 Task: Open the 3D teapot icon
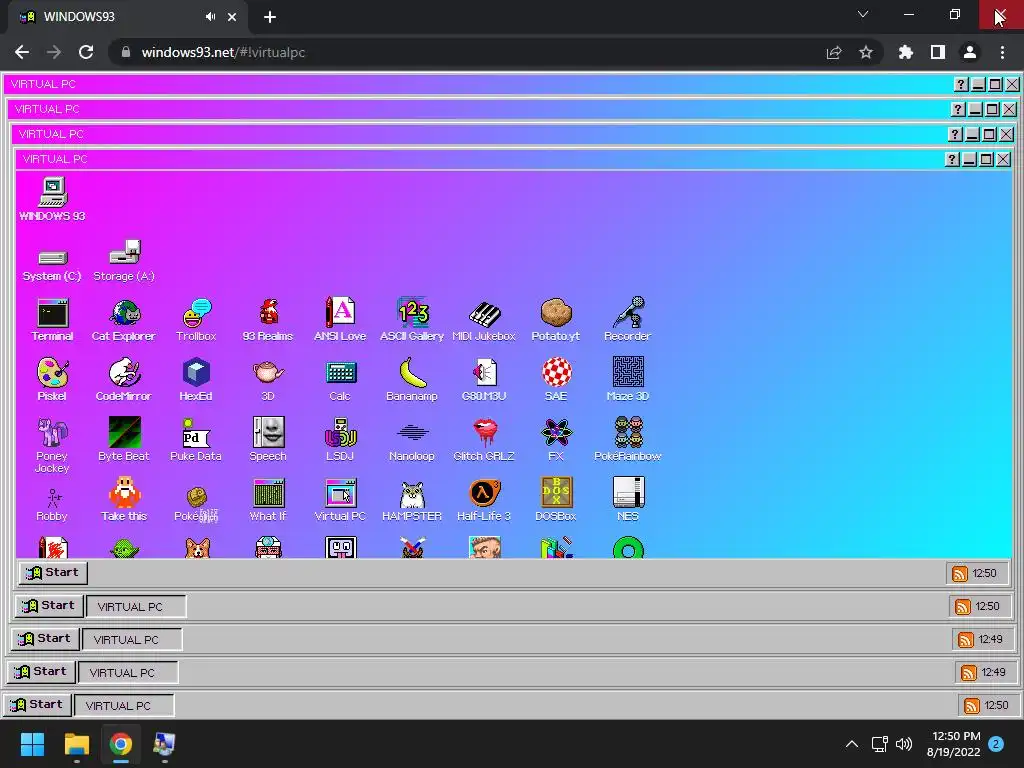[268, 379]
